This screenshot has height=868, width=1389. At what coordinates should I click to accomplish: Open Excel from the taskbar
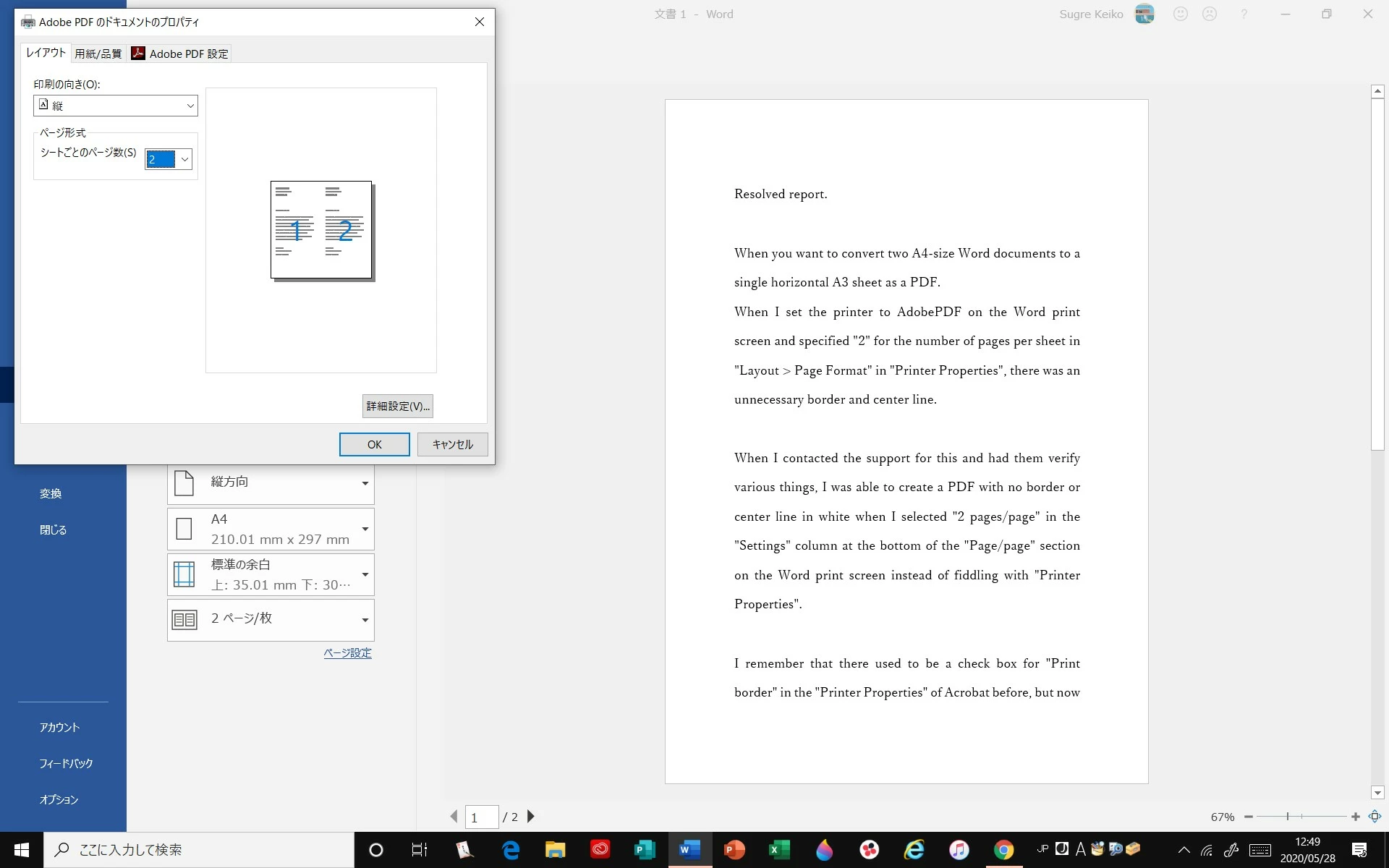pos(778,850)
